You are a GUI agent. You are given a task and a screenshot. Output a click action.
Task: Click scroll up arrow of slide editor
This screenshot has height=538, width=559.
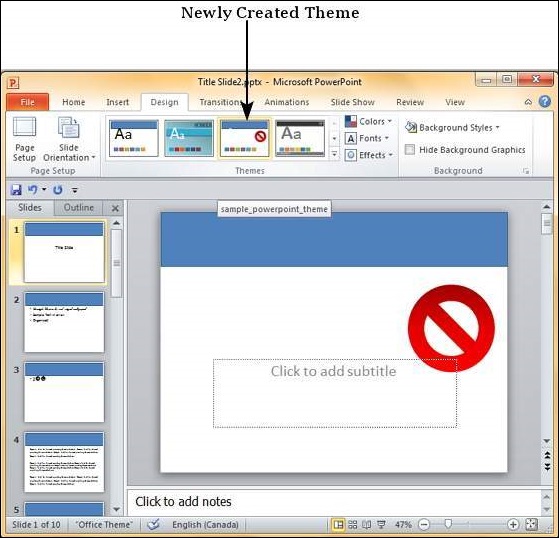[547, 206]
